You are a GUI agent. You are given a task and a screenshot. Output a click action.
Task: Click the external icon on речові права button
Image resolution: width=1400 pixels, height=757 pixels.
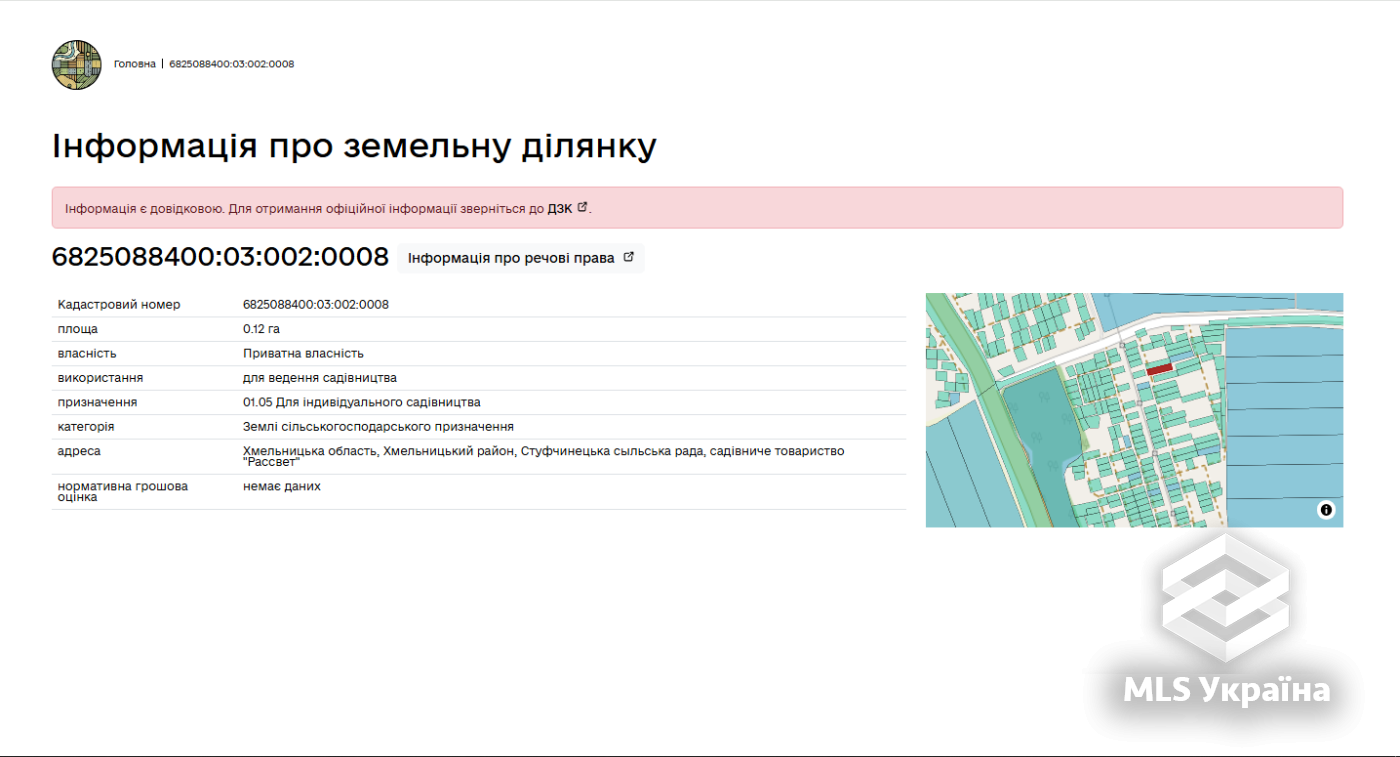coord(629,257)
